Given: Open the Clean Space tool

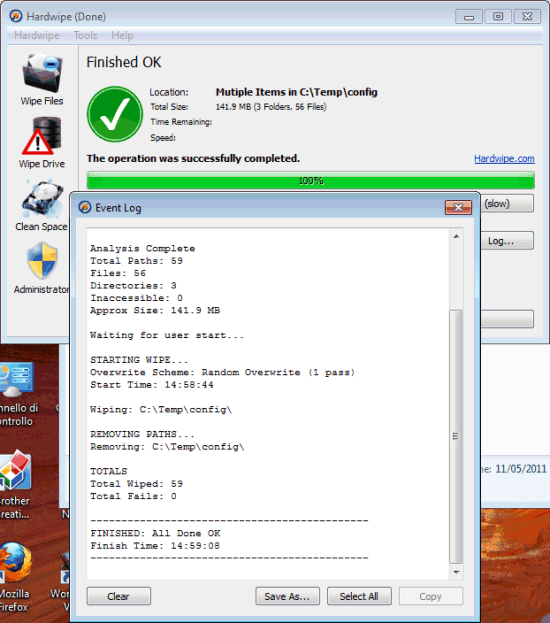Looking at the screenshot, I should (42, 199).
